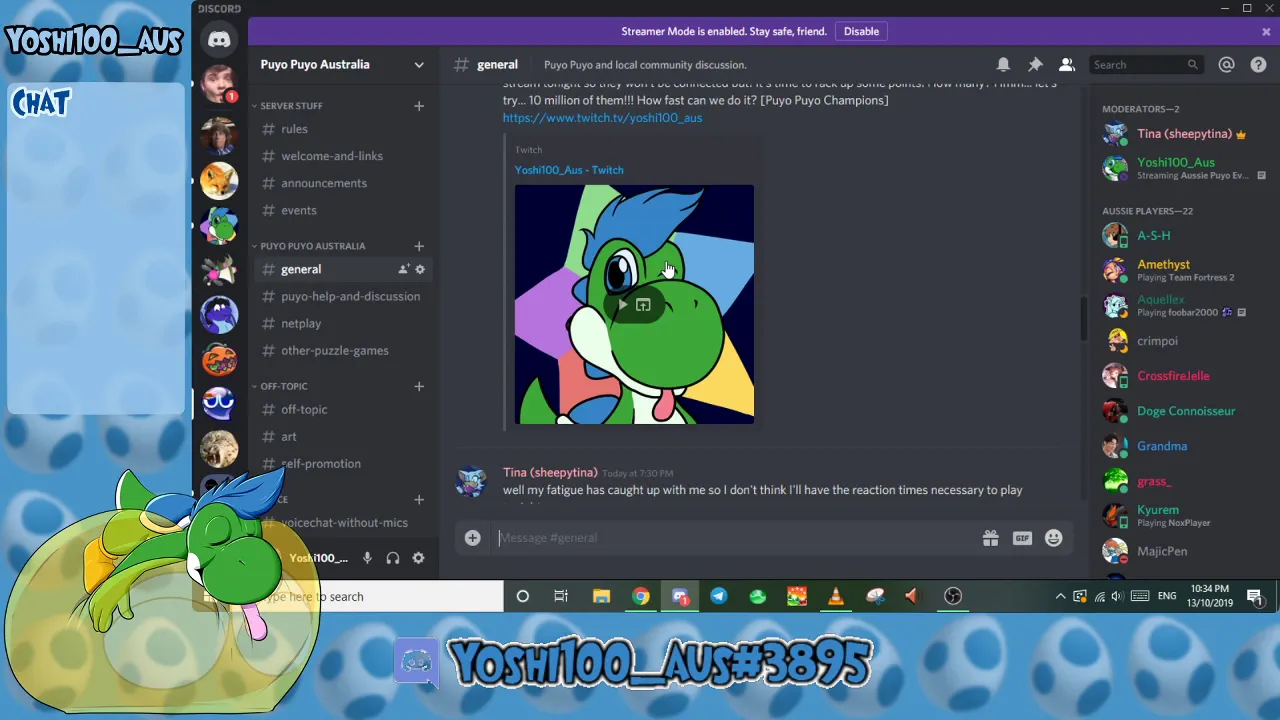Open Telegram from taskbar
Image resolution: width=1280 pixels, height=720 pixels.
click(718, 597)
